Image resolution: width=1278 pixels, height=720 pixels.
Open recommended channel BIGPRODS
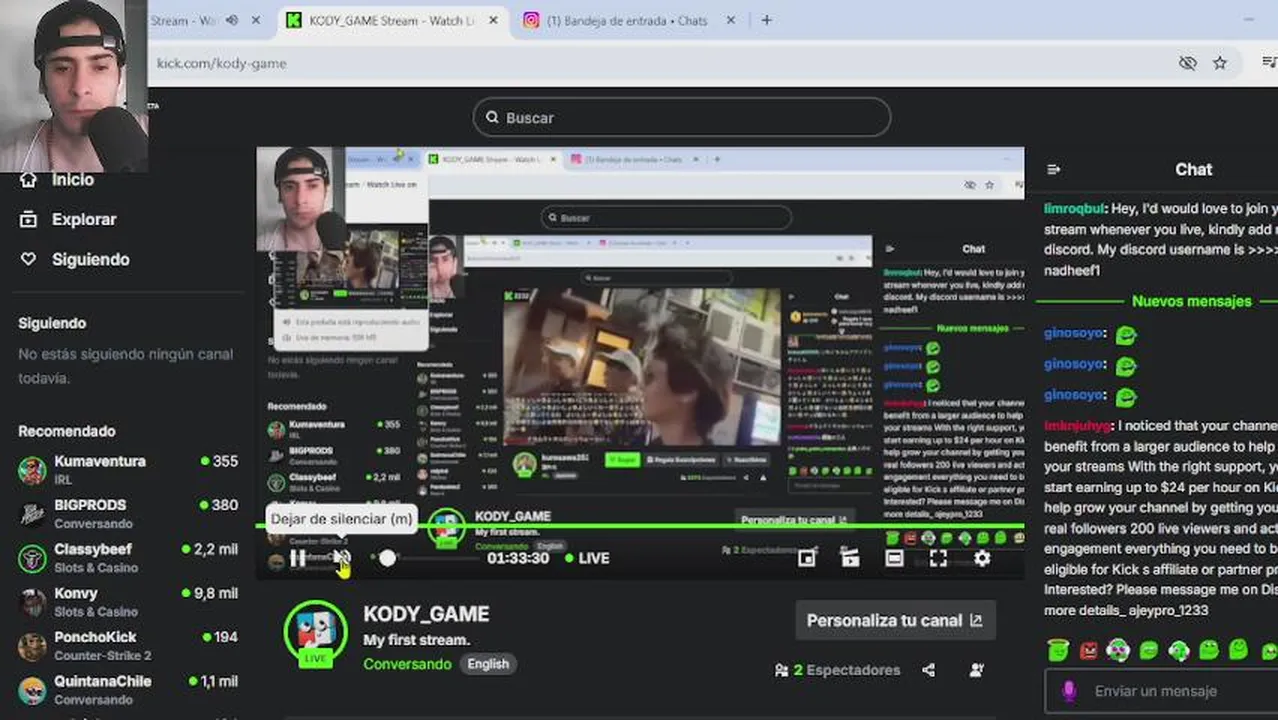128,513
